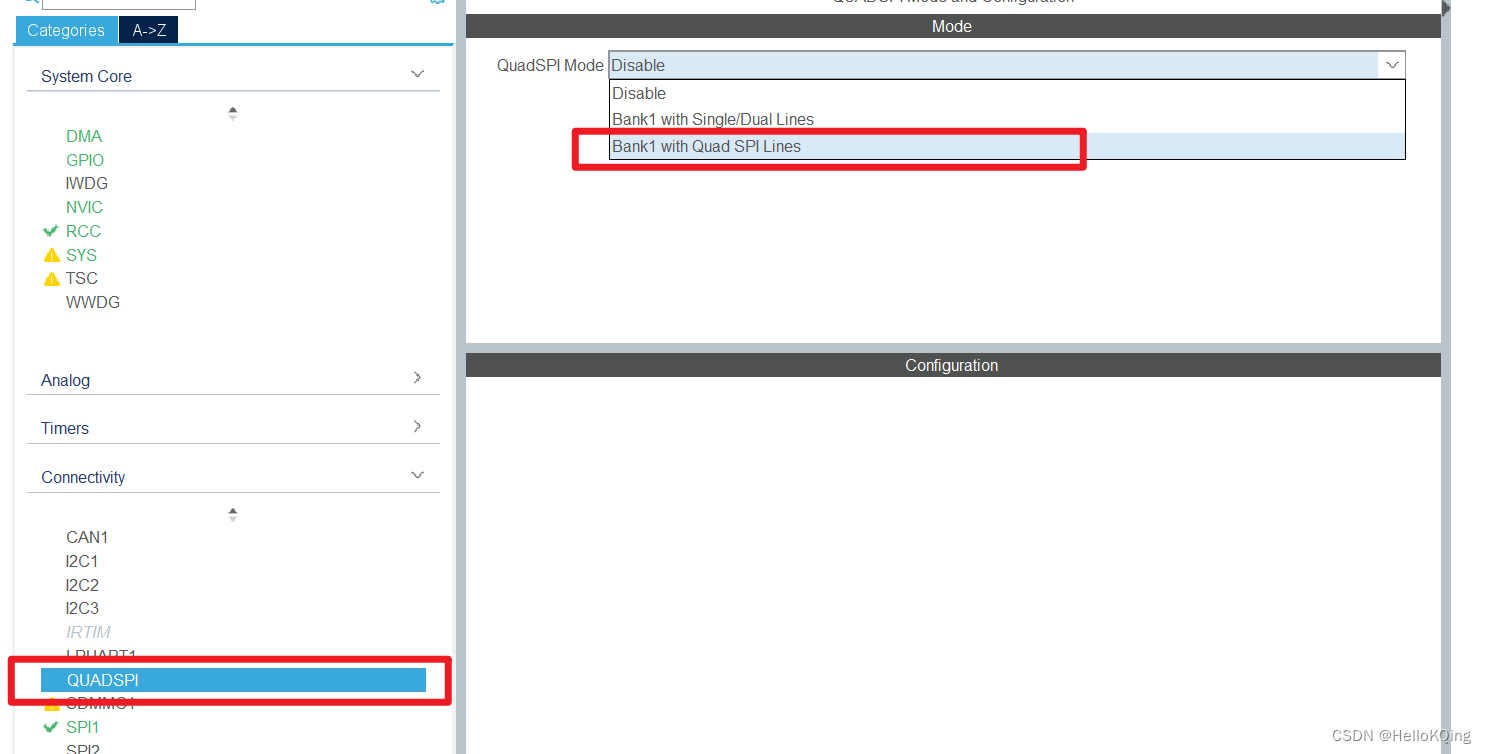Screen dimensions: 1486x754
Task: Switch to the A->Z tab
Action: point(149,30)
